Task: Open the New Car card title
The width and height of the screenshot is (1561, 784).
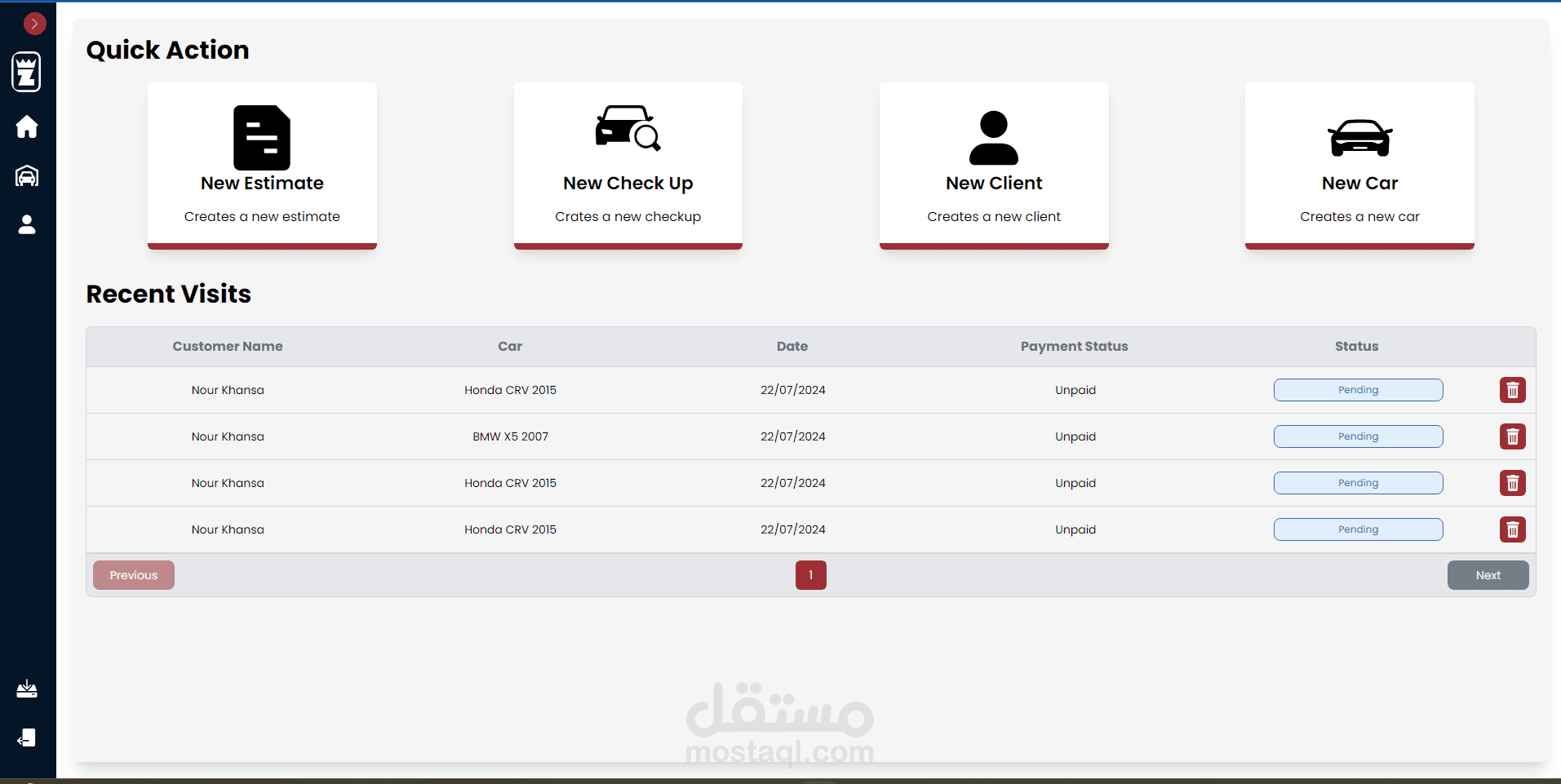Action: pyautogui.click(x=1359, y=184)
